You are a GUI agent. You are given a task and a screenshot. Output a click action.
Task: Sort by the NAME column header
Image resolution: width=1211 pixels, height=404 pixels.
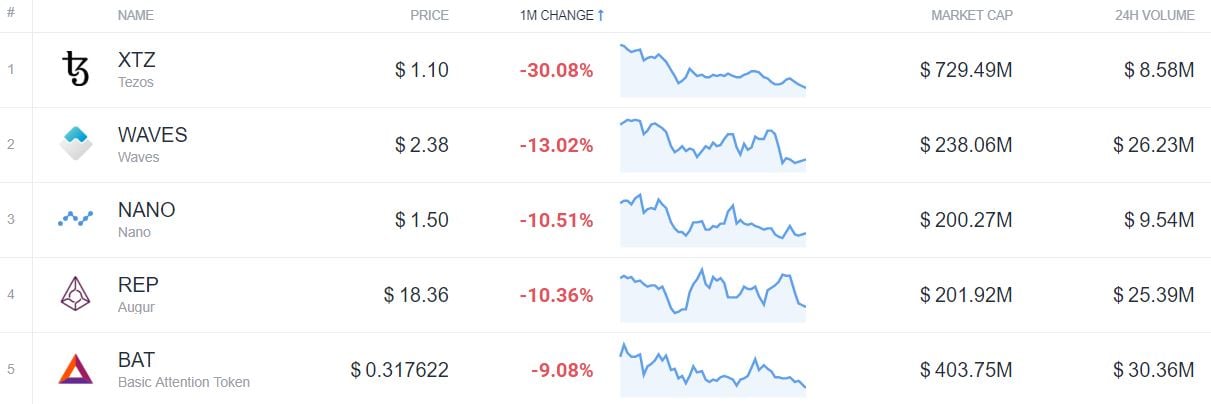coord(136,16)
